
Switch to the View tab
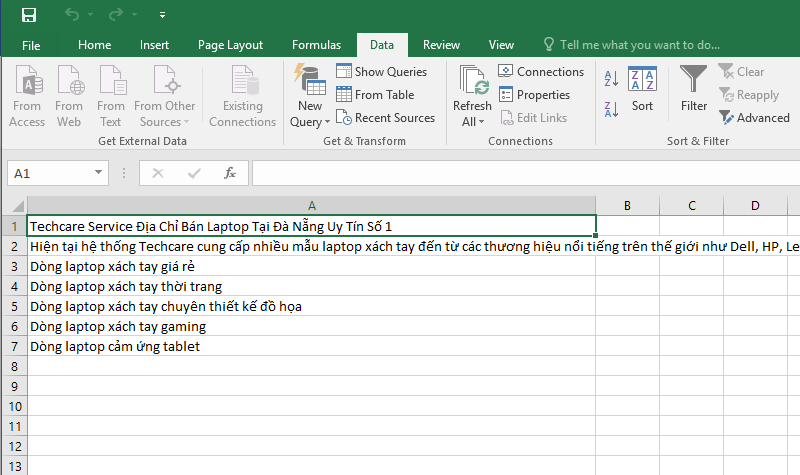[501, 45]
